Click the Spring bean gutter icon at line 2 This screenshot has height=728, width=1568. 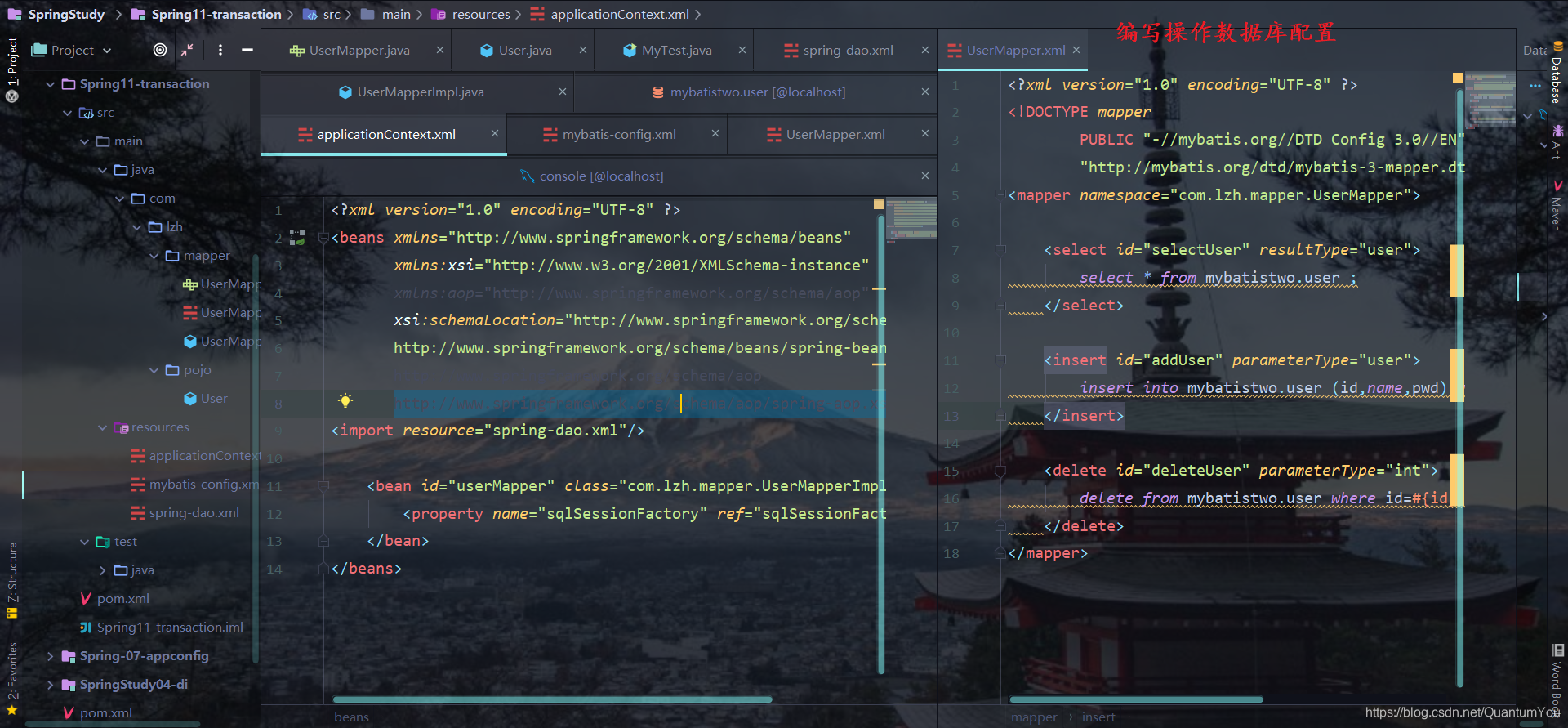(x=297, y=238)
